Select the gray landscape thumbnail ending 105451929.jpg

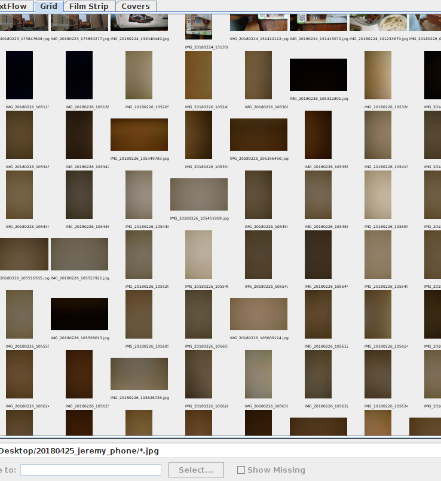coord(199,194)
